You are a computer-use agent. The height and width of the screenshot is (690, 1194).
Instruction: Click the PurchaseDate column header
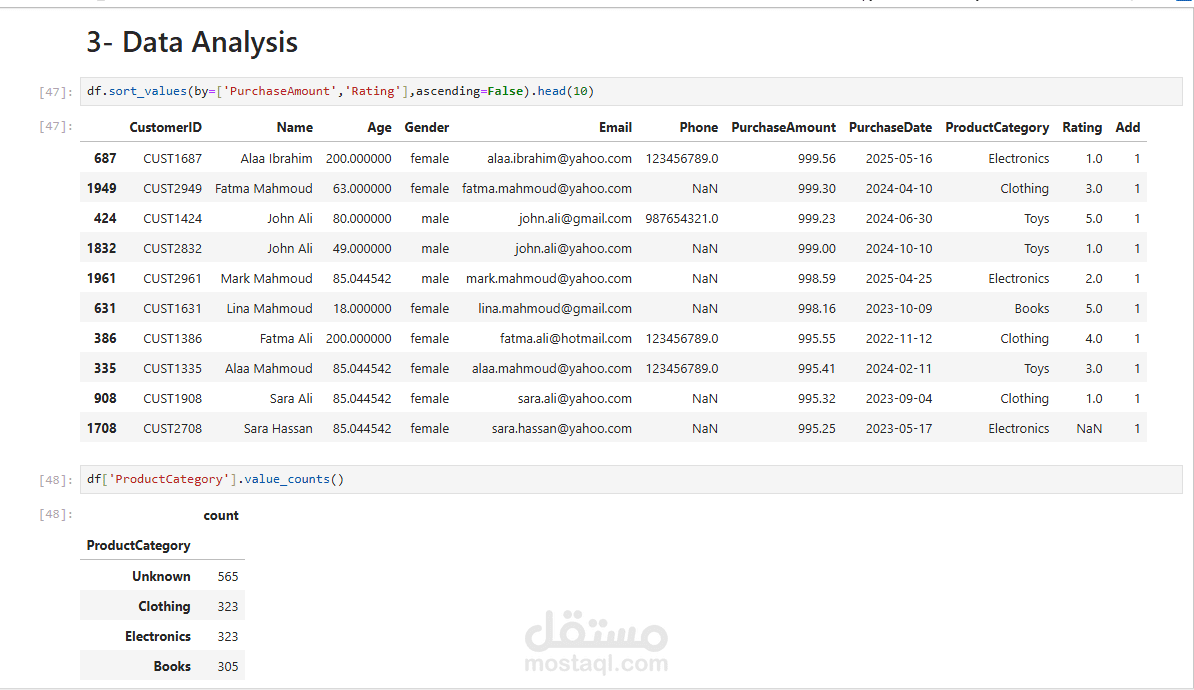click(890, 127)
